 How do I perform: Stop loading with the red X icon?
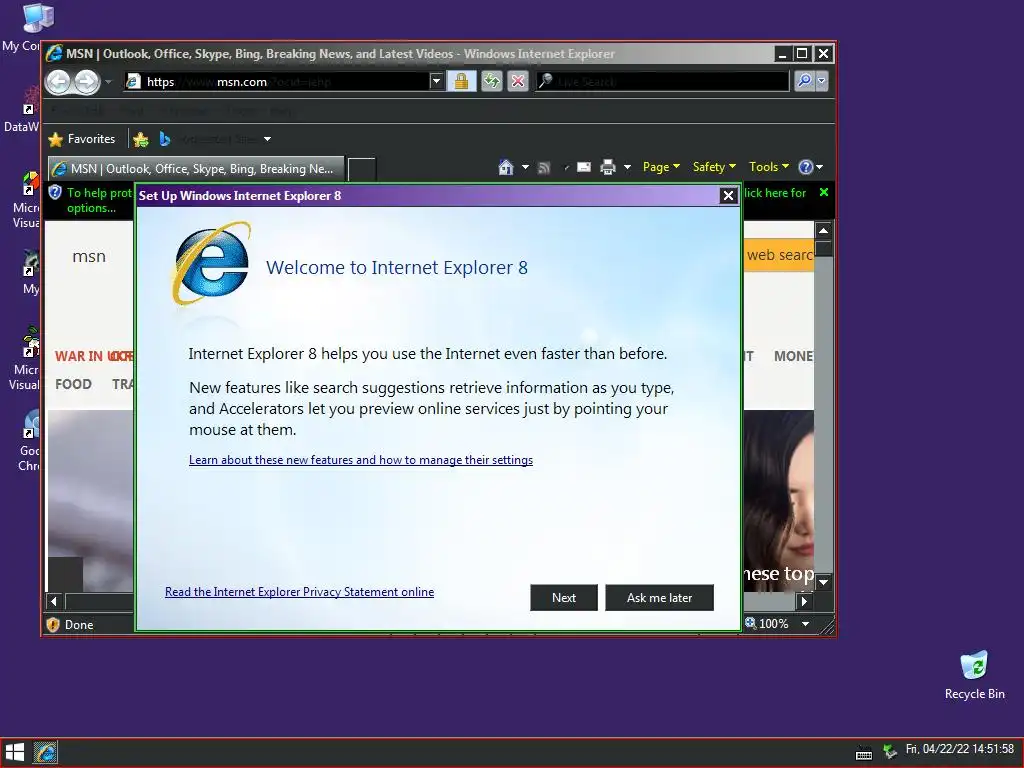coord(518,81)
